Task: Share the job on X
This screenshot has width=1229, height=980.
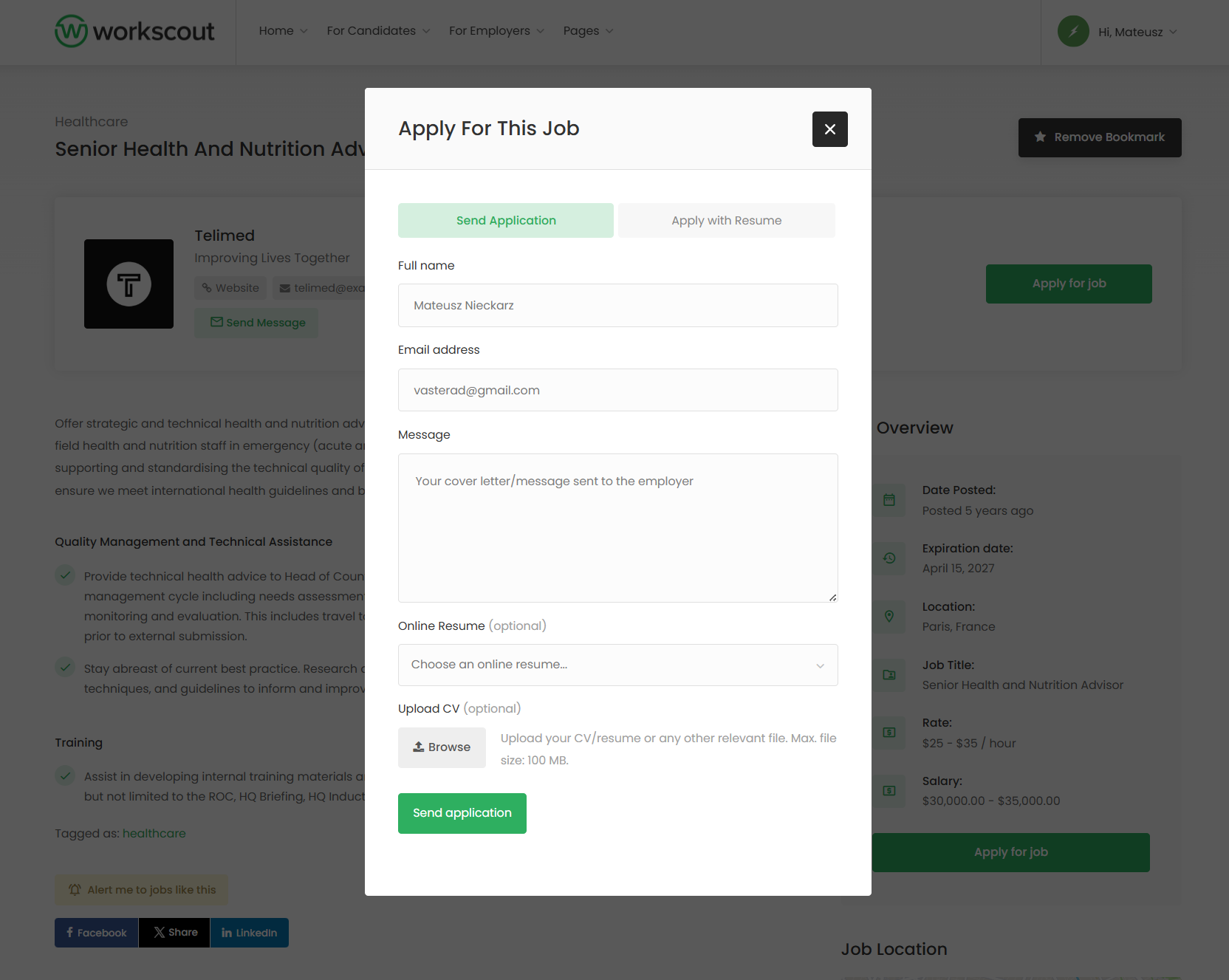Action: 174,933
